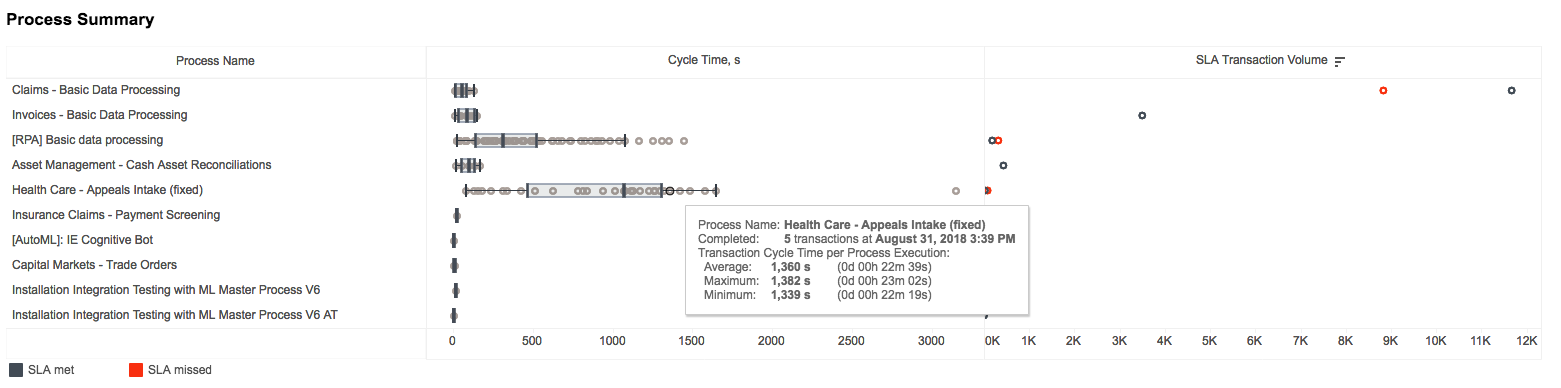The width and height of the screenshot is (1561, 388).
Task: Click the Invoices SLA met volume point
Action: coord(1142,115)
